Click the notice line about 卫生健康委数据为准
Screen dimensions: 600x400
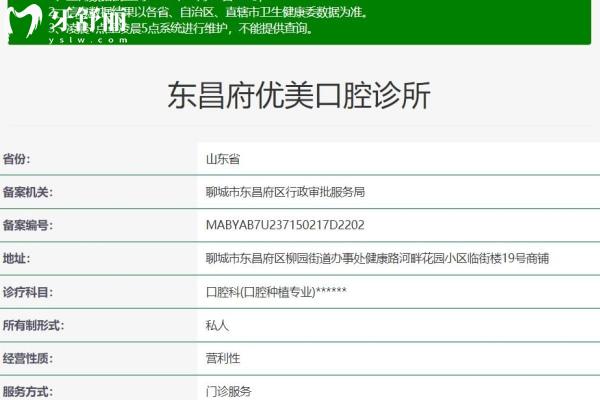coord(209,12)
